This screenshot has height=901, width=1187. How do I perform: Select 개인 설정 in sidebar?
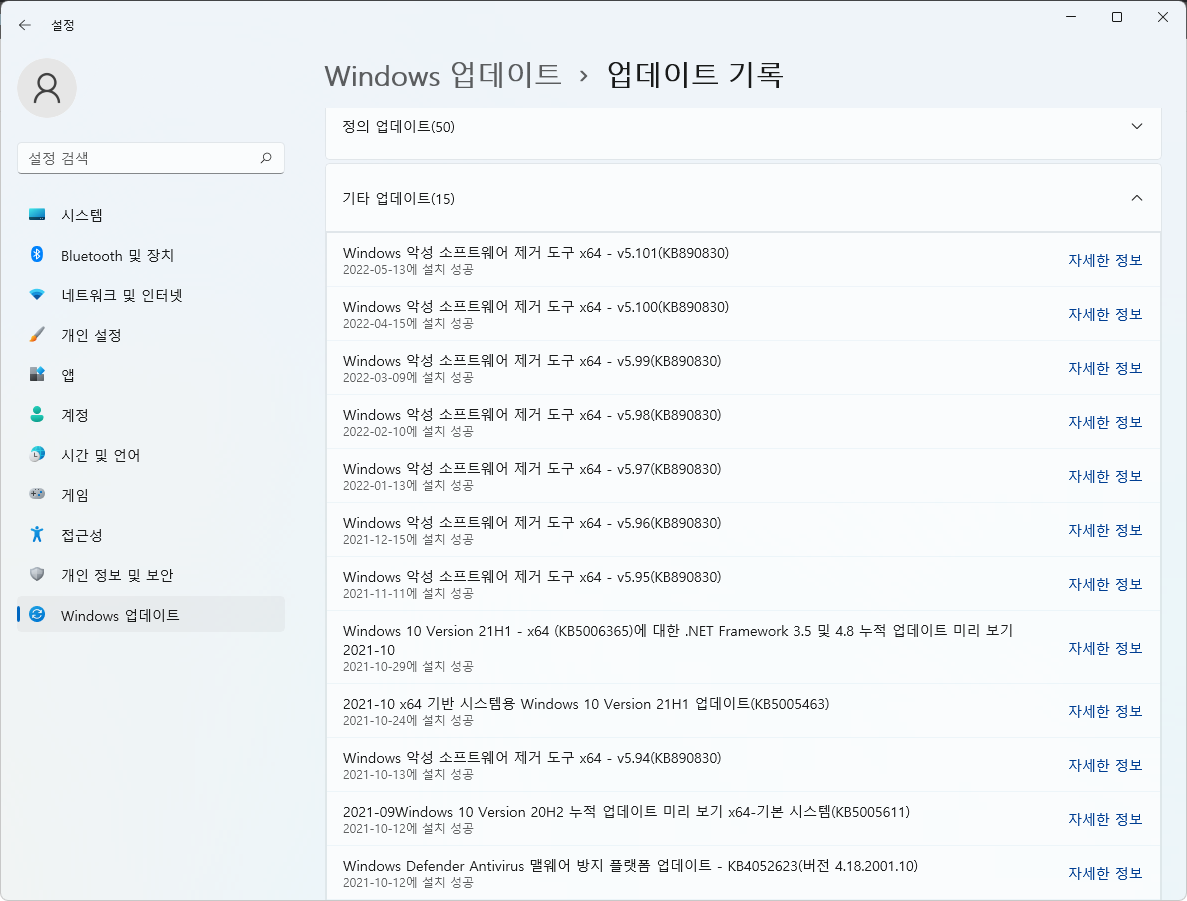click(151, 335)
